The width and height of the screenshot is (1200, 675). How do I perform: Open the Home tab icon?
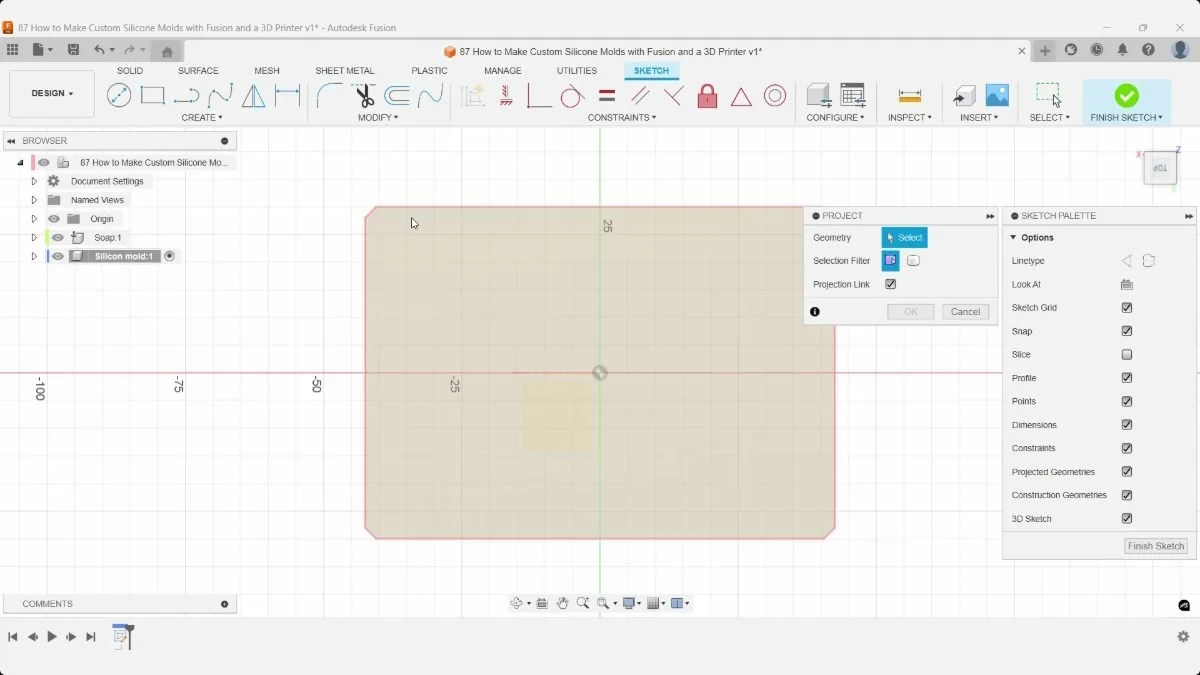tap(167, 51)
